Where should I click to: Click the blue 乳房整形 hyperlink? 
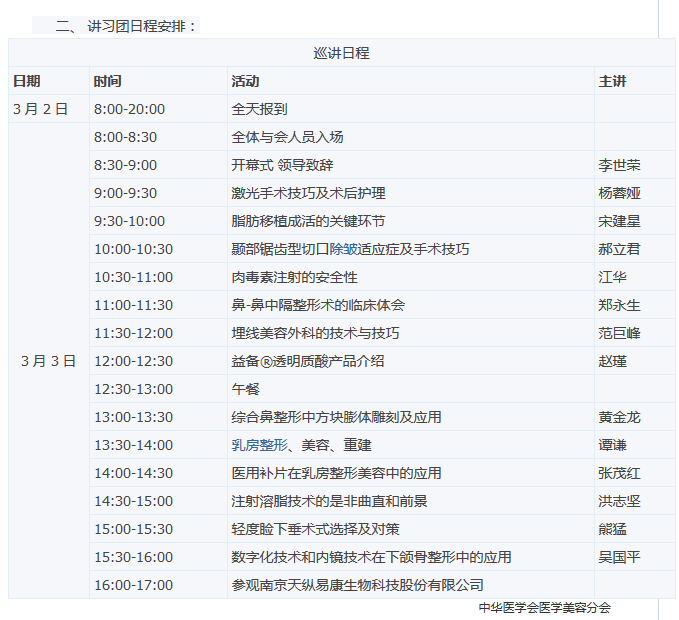pyautogui.click(x=259, y=445)
